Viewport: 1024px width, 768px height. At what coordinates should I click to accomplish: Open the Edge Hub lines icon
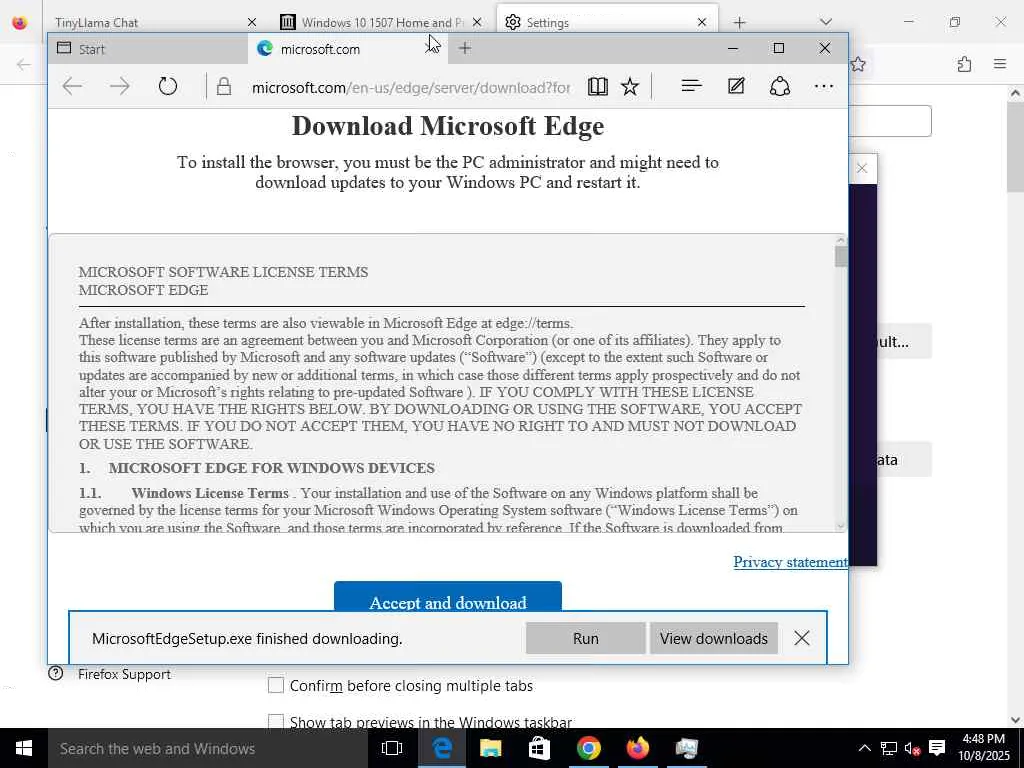(692, 86)
